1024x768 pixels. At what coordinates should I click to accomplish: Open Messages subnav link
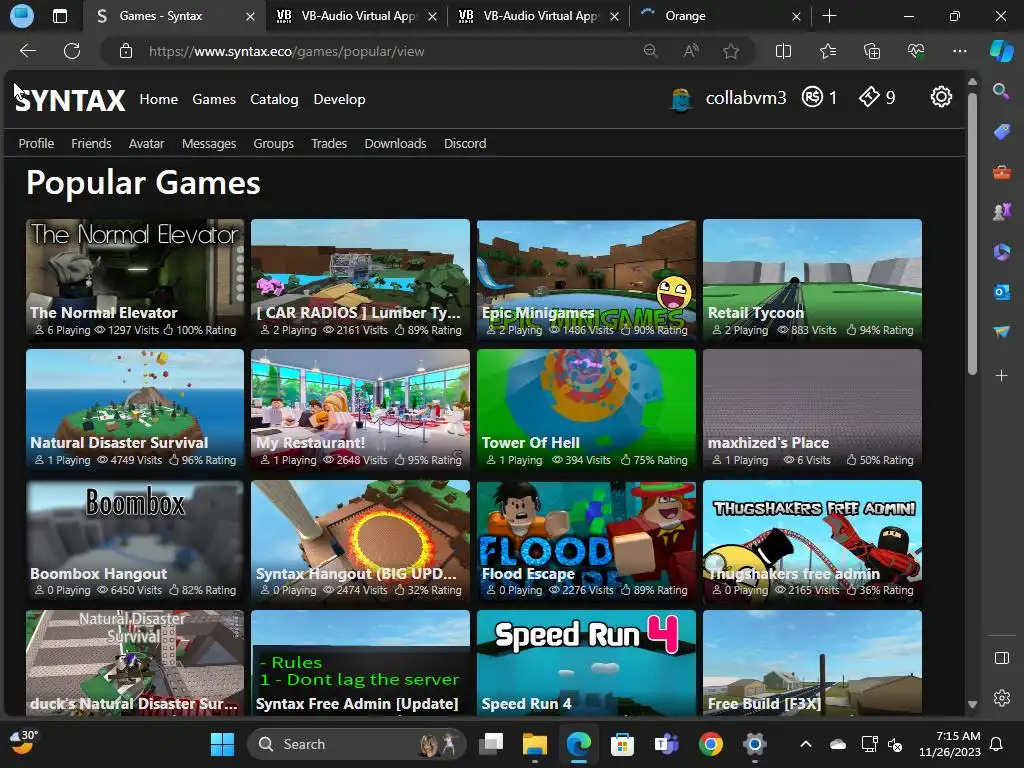(x=209, y=143)
